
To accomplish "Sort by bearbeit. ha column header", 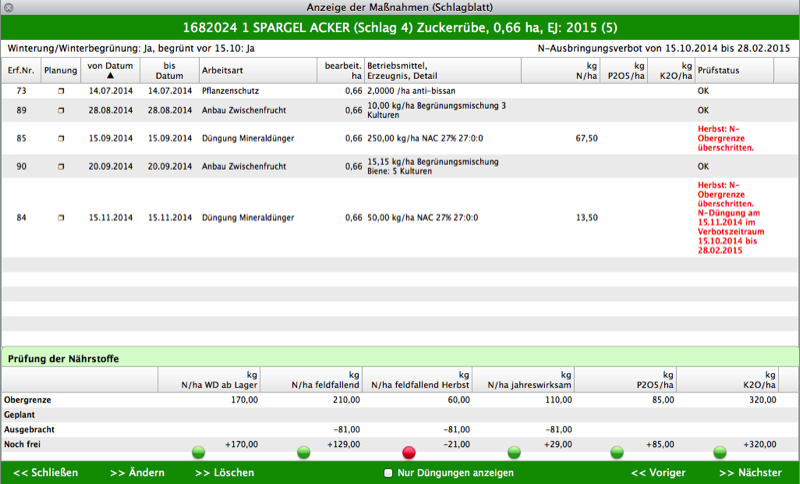I will (341, 70).
